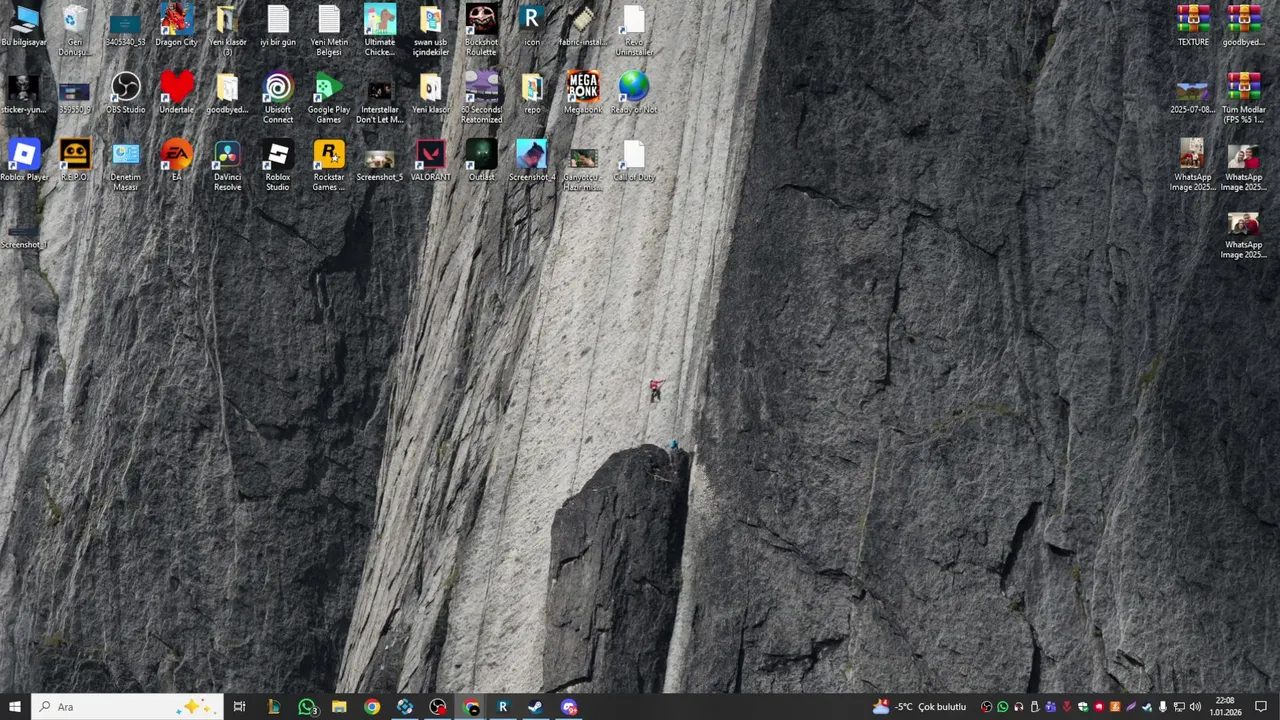Viewport: 1280px width, 720px height.
Task: Select the VALORANT desktop shortcut
Action: click(431, 161)
